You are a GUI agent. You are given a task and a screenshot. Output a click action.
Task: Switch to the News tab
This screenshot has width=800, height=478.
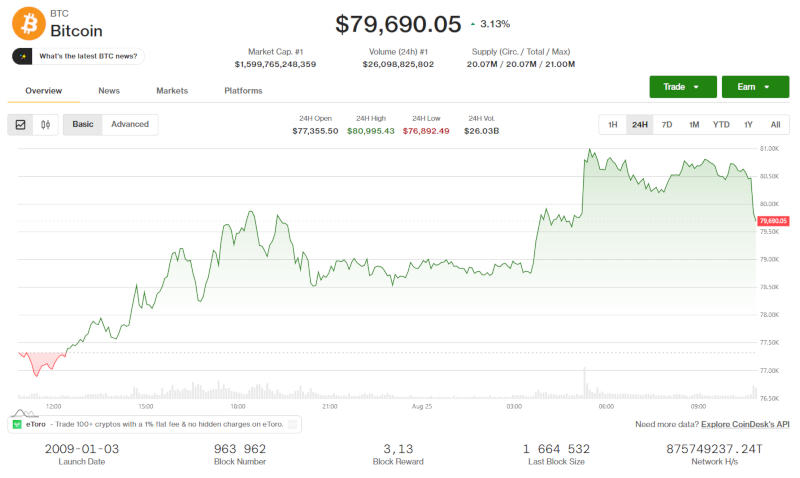click(x=109, y=91)
